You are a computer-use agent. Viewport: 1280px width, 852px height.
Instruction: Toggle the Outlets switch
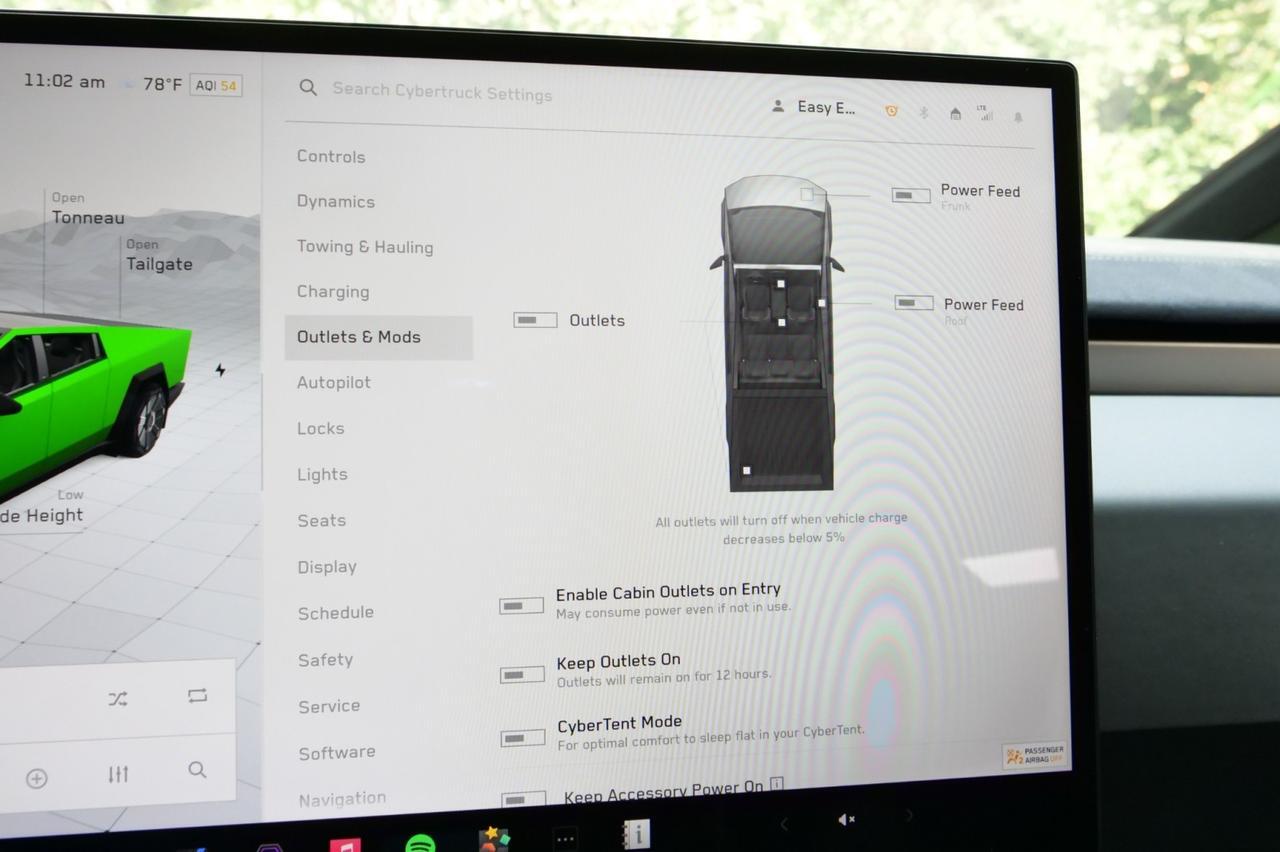535,320
